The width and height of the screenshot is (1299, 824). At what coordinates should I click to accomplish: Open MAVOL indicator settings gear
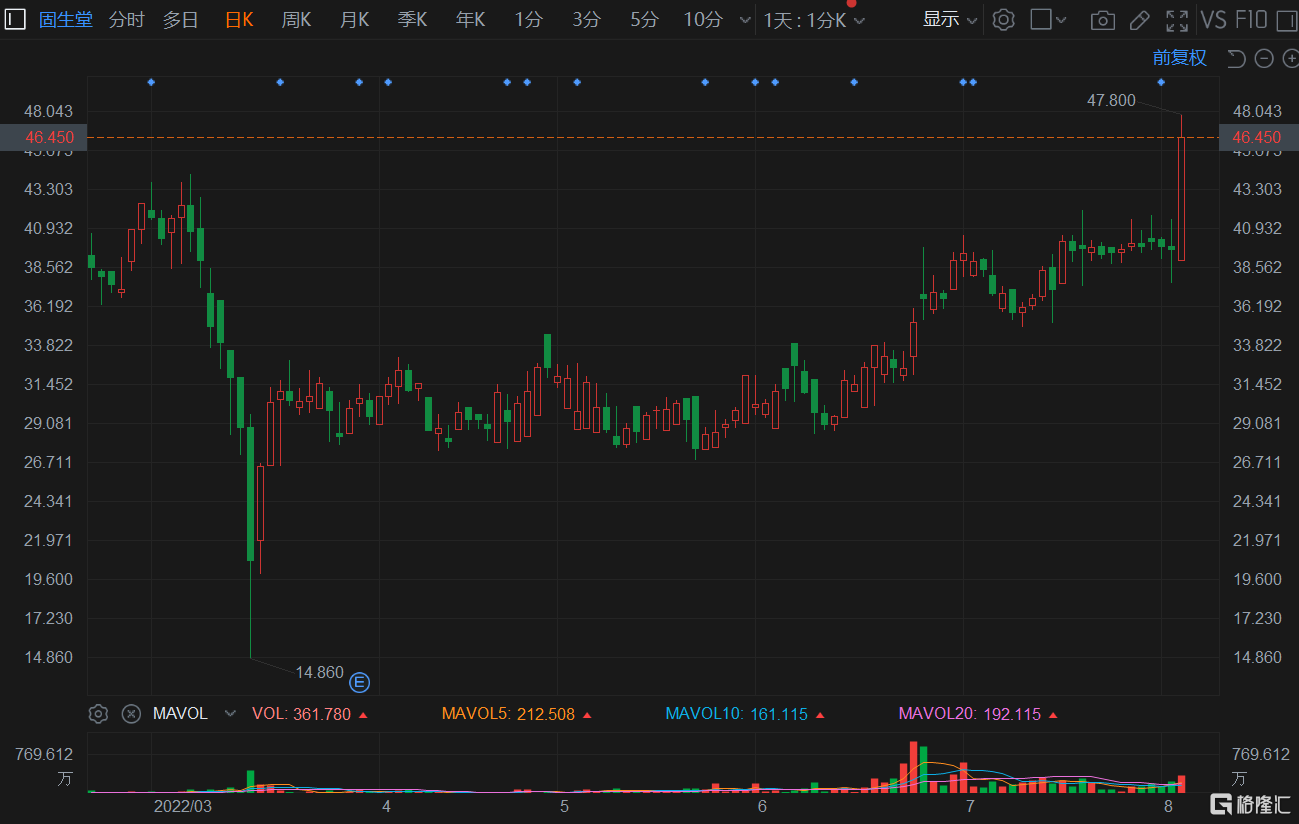pyautogui.click(x=98, y=714)
